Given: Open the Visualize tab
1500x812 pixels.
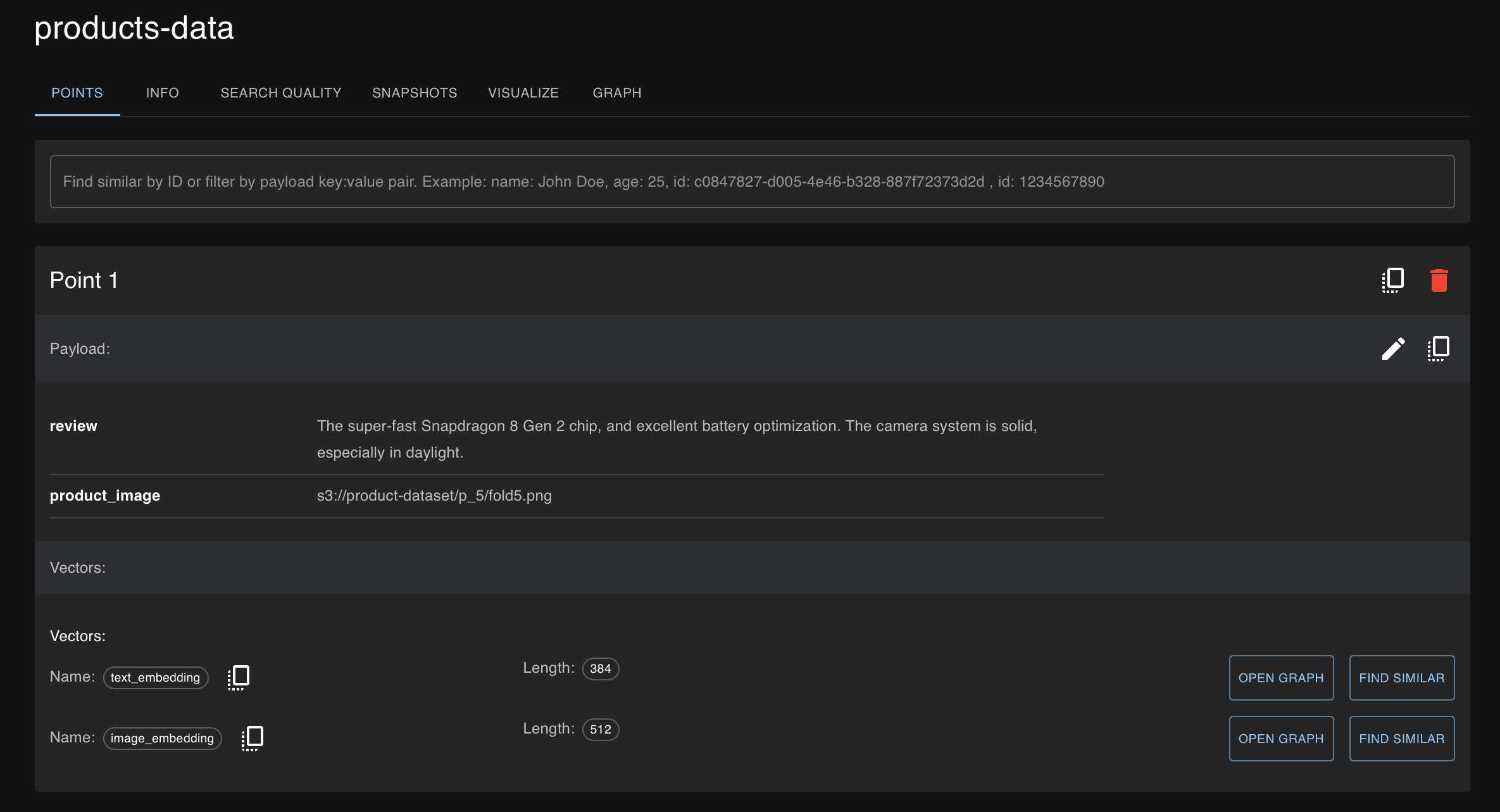Looking at the screenshot, I should 523,93.
